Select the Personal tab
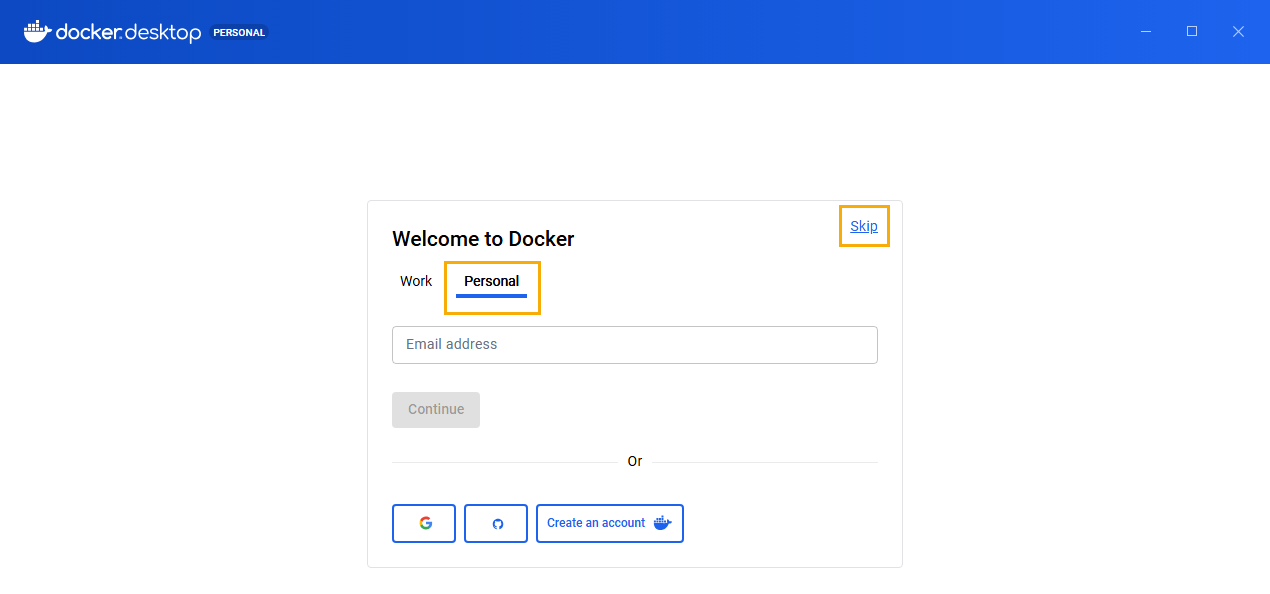The image size is (1270, 594). [492, 281]
